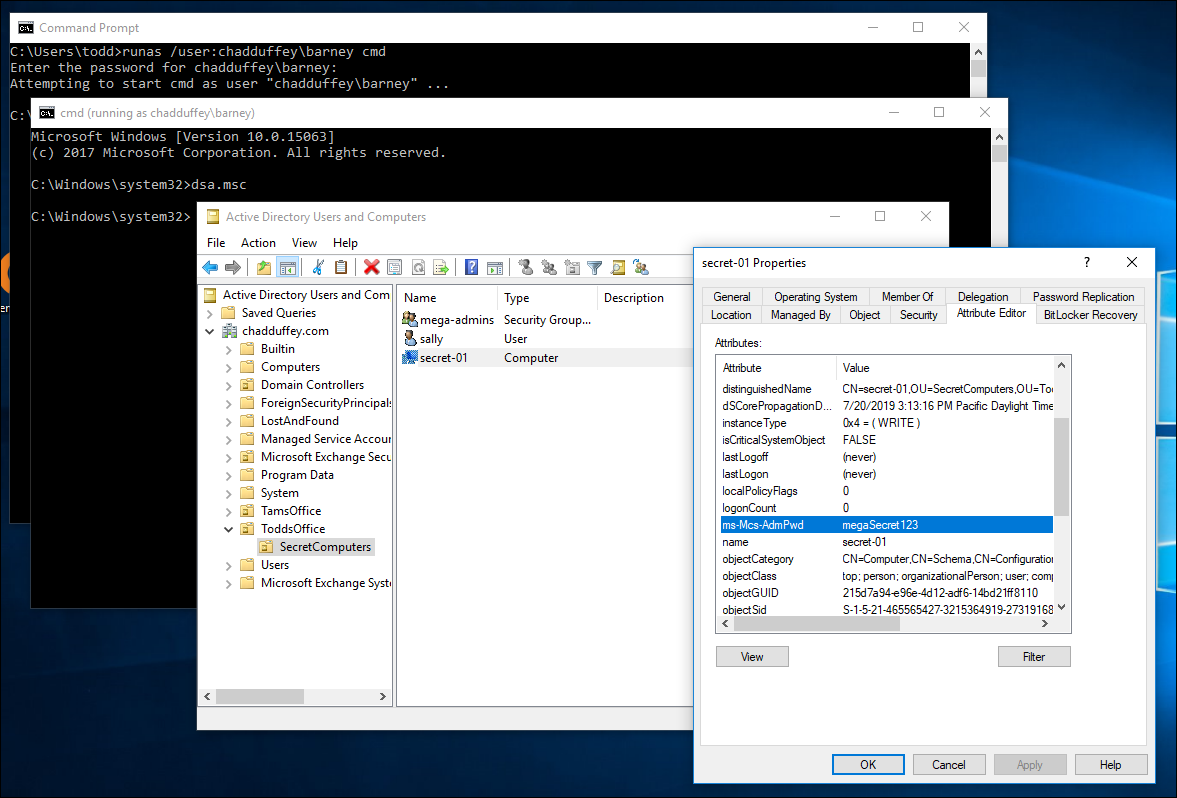Select the lastLogon attribute row

(887, 474)
